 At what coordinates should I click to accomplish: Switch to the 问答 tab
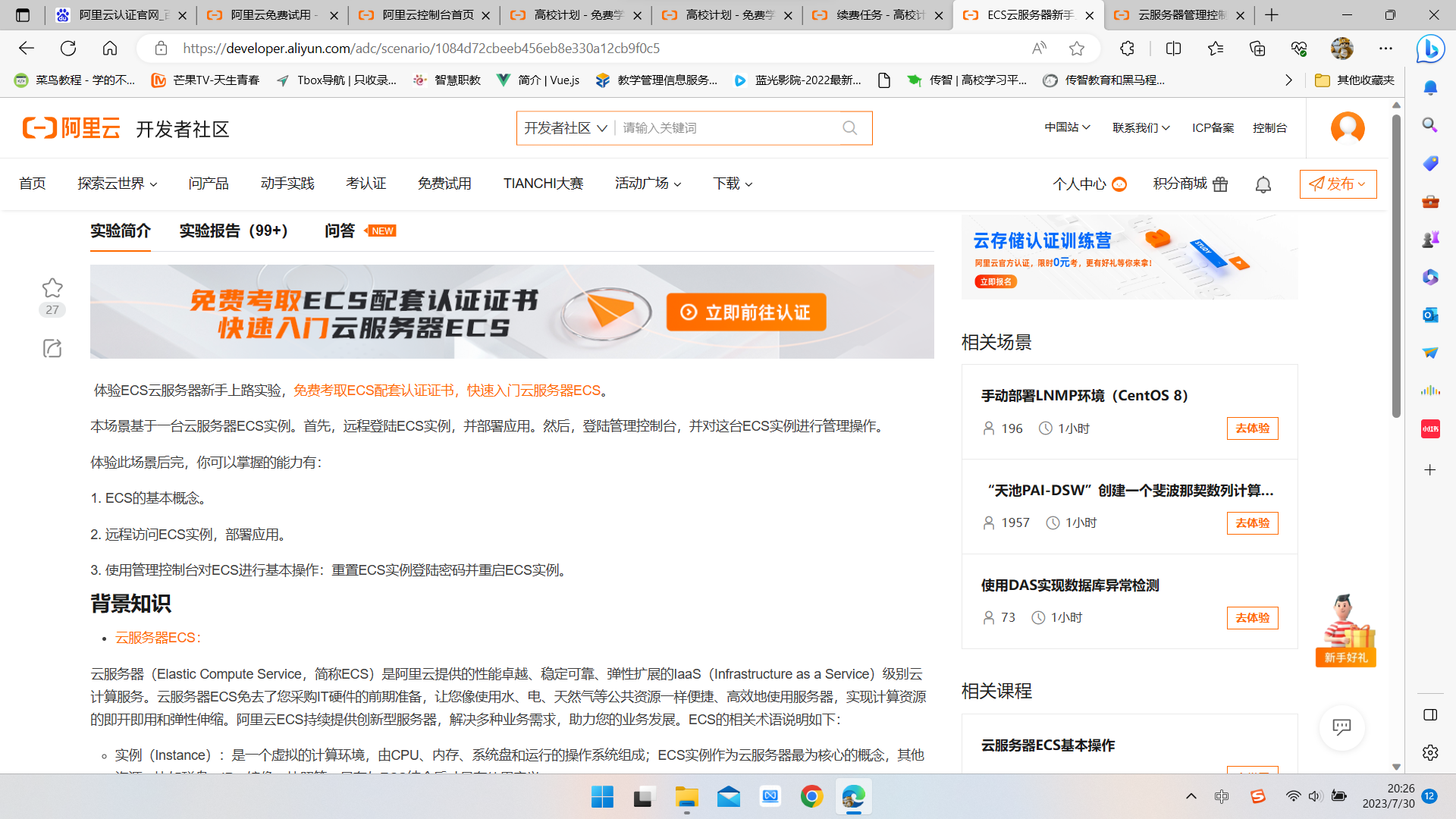pos(340,231)
